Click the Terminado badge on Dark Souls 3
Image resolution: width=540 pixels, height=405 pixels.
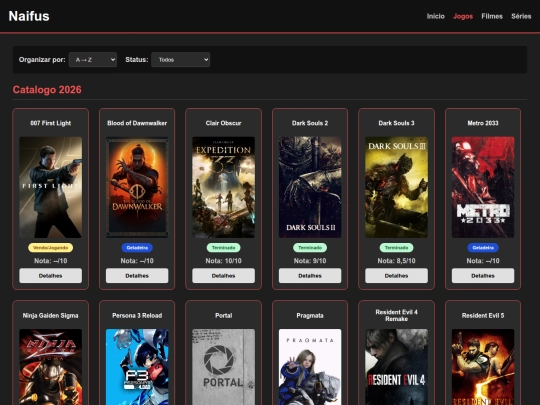[x=396, y=248]
